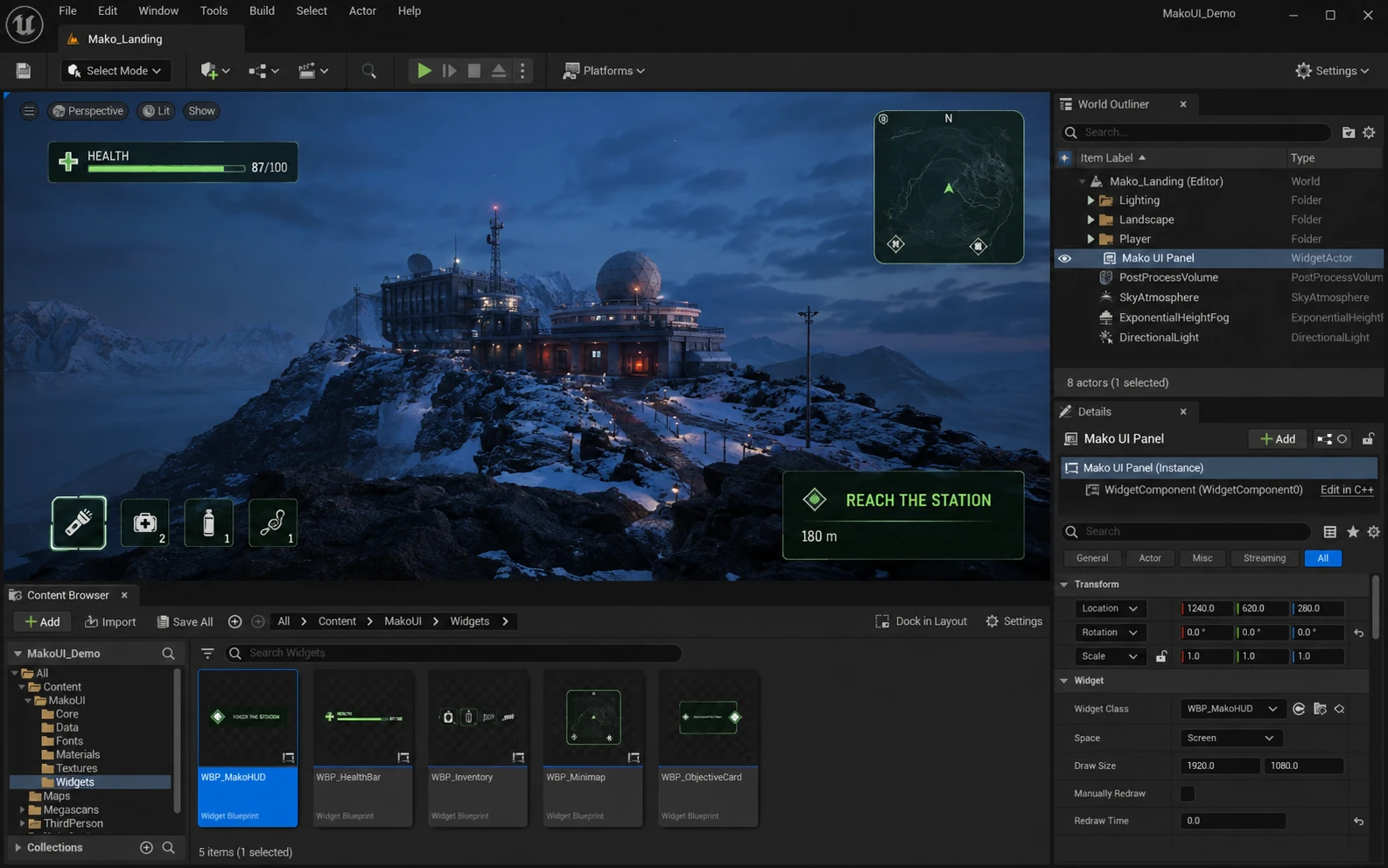The width and height of the screenshot is (1388, 868).
Task: Expand the Lighting folder in Outliner
Action: 1090,200
